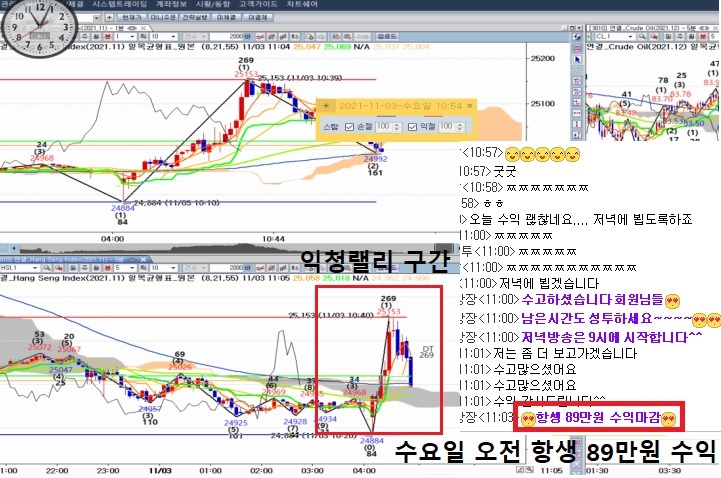Click the analog clock widget
This screenshot has height=478, width=721.
(x=36, y=28)
